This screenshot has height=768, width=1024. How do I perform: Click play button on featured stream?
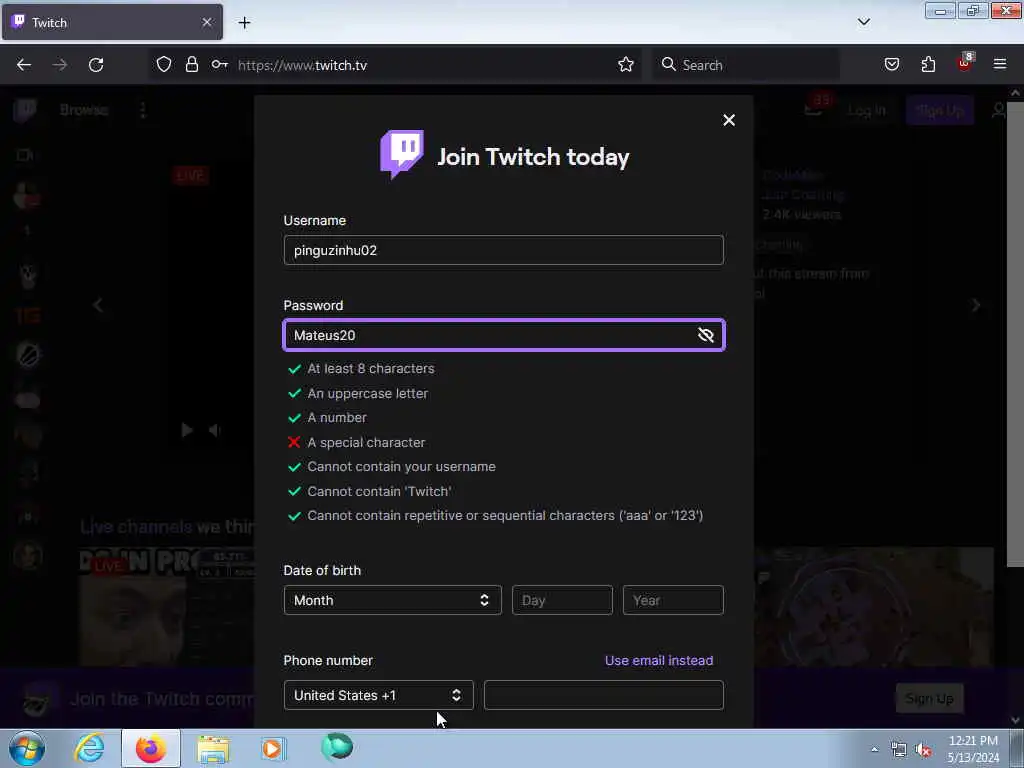click(187, 430)
